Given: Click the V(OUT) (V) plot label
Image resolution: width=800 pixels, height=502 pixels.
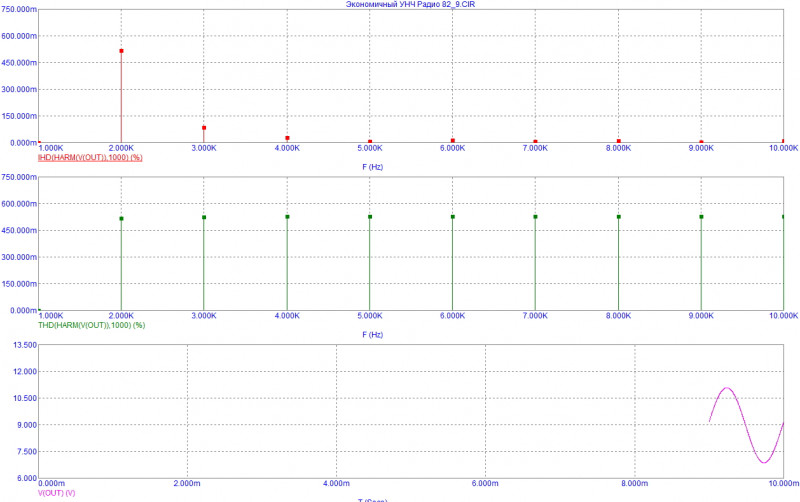Looking at the screenshot, I should (x=57, y=493).
